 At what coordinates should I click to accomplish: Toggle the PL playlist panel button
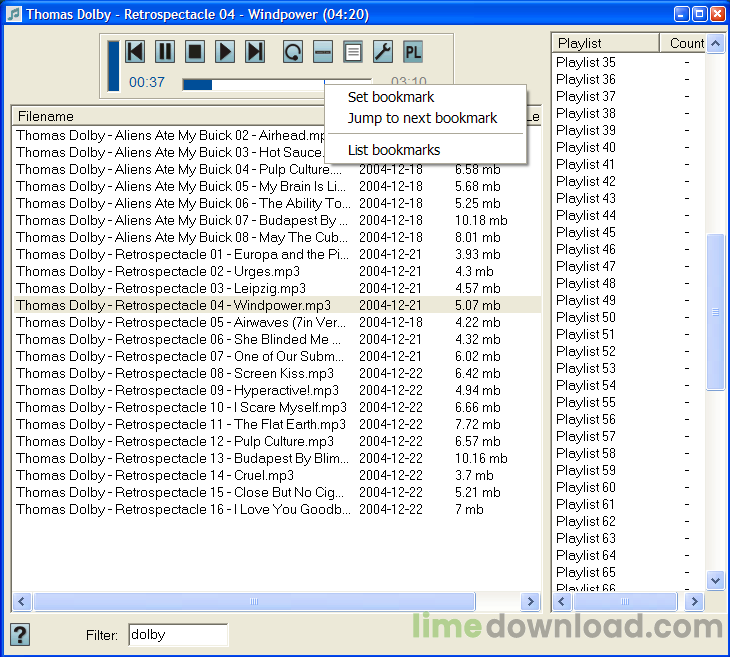412,52
